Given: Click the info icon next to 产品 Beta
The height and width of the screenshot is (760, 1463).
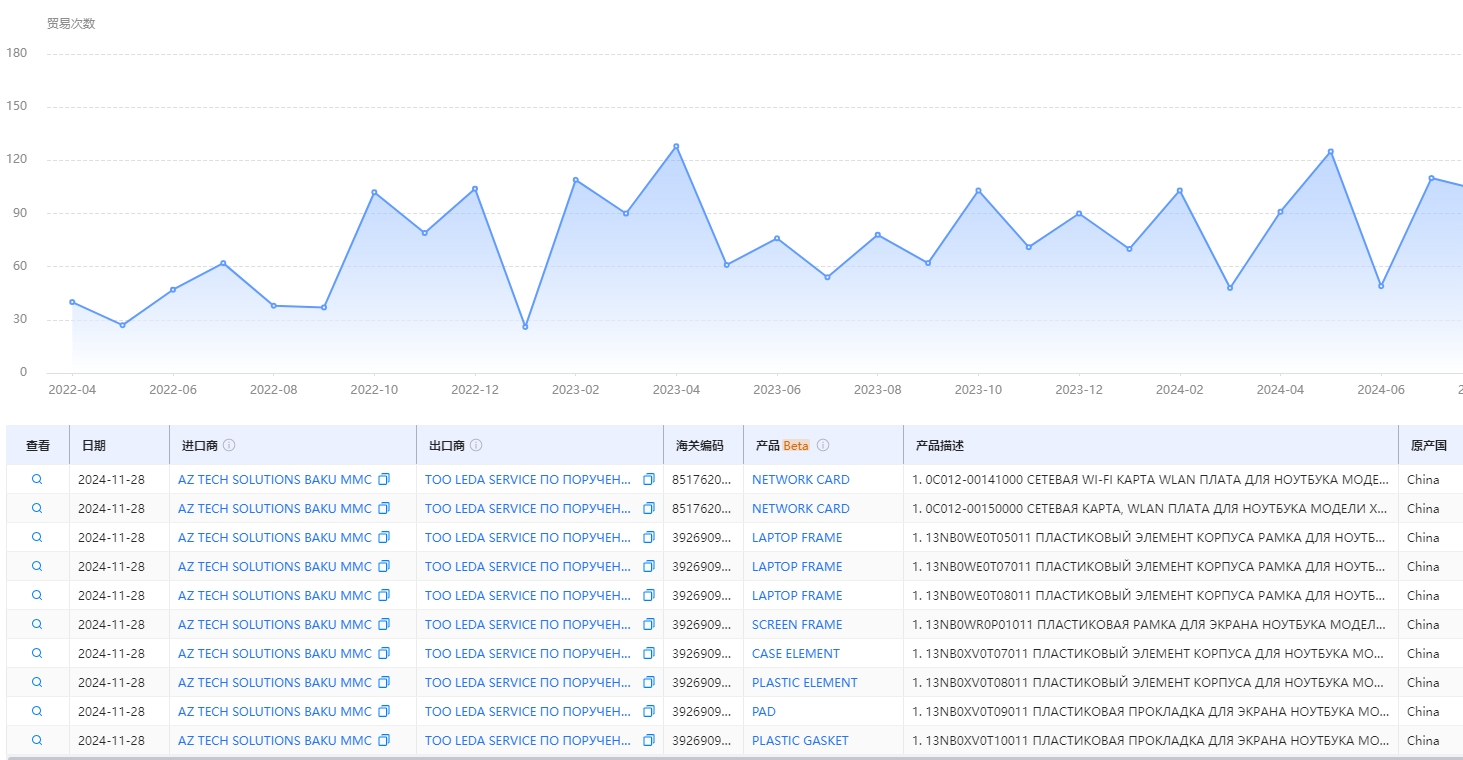Looking at the screenshot, I should (x=823, y=445).
